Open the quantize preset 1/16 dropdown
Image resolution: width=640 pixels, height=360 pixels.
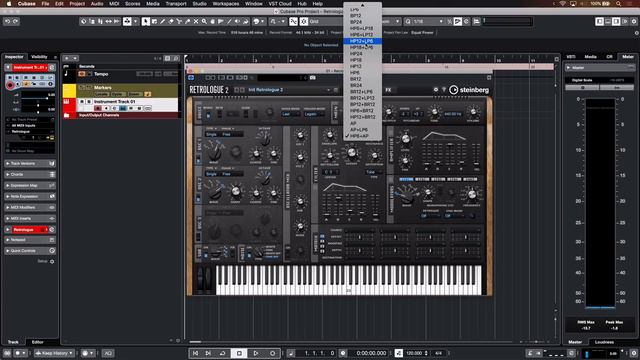(427, 21)
